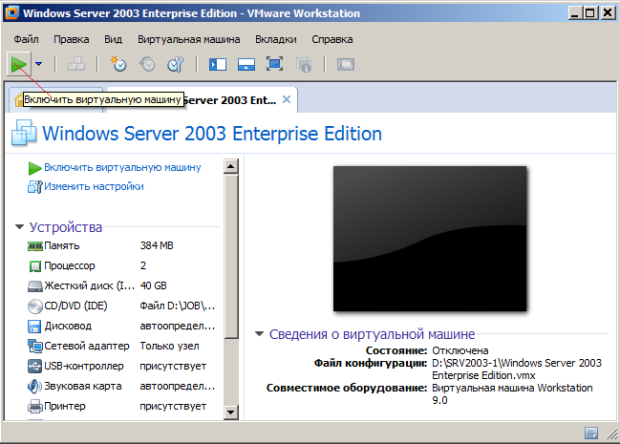Image resolution: width=620 pixels, height=444 pixels.
Task: Open the Справка menu
Action: point(332,39)
